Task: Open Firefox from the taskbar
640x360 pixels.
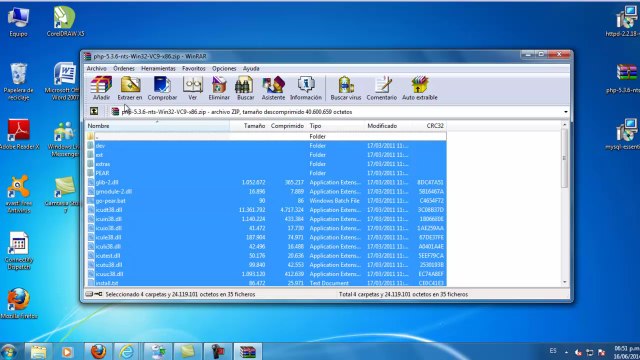Action: coord(98,351)
